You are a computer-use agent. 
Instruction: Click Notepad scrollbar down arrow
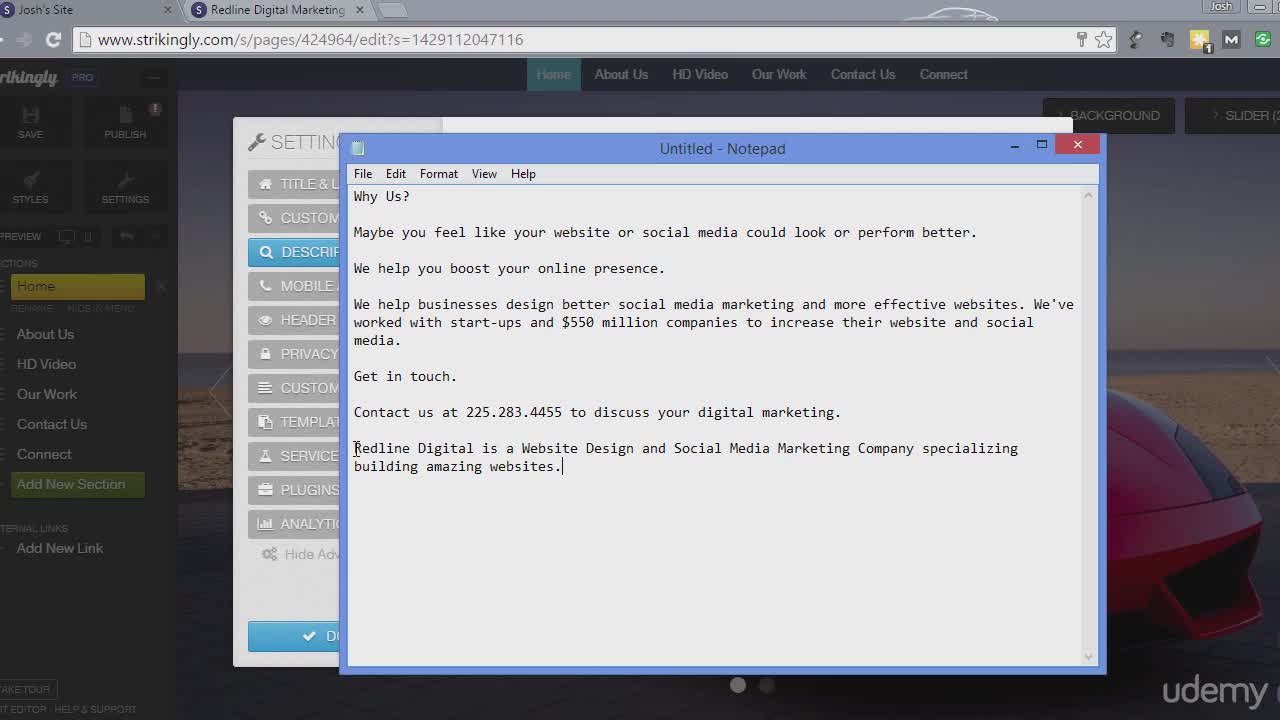pyautogui.click(x=1089, y=656)
